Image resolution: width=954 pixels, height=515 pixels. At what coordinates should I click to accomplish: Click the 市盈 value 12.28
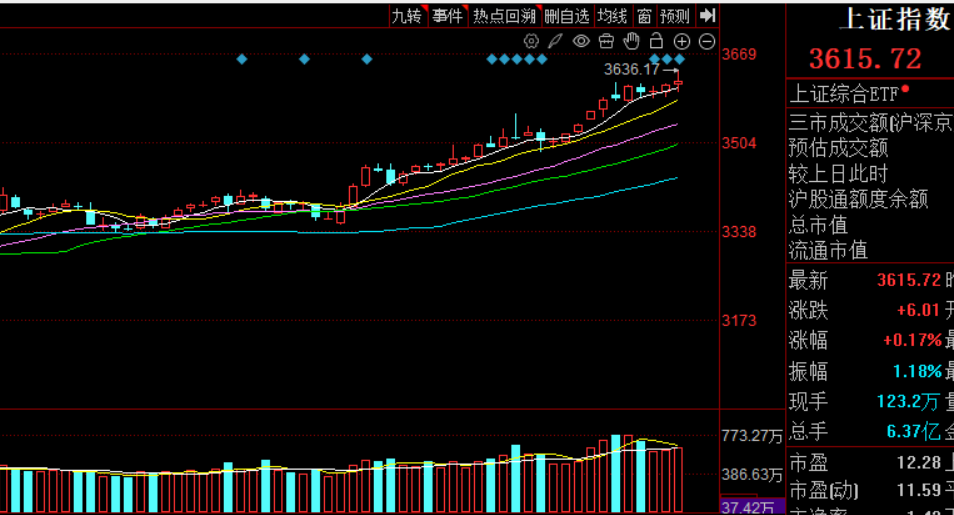(919, 463)
